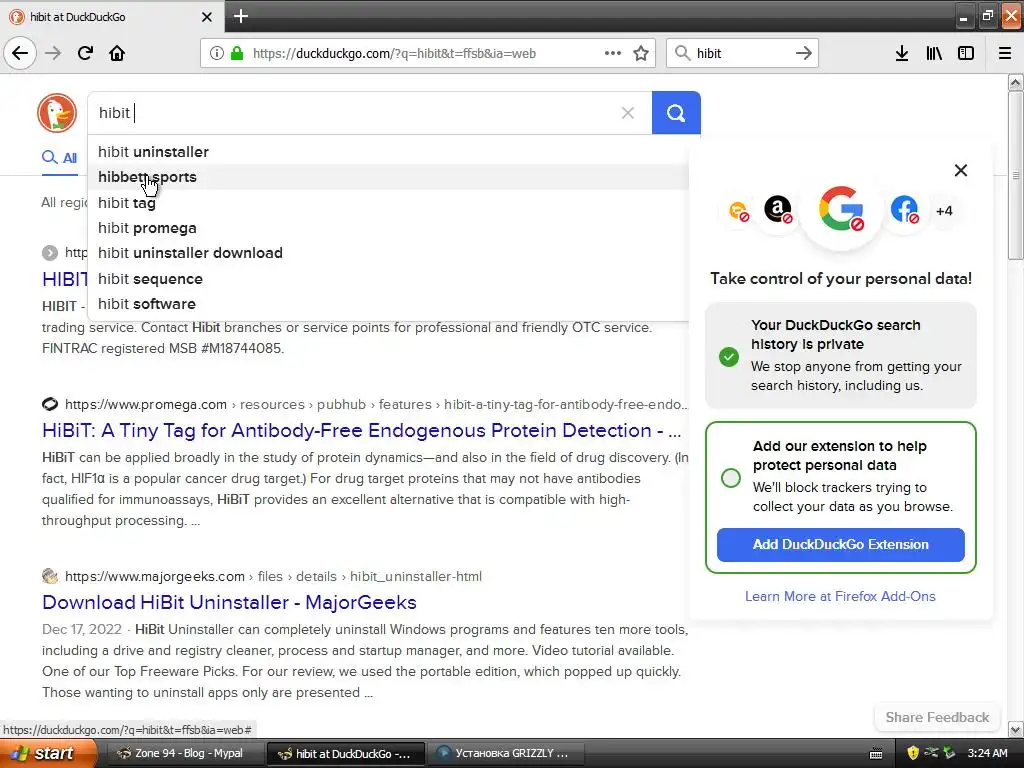This screenshot has height=768, width=1024.
Task: Select suggestion 'hibit sequence'
Action: click(388, 279)
